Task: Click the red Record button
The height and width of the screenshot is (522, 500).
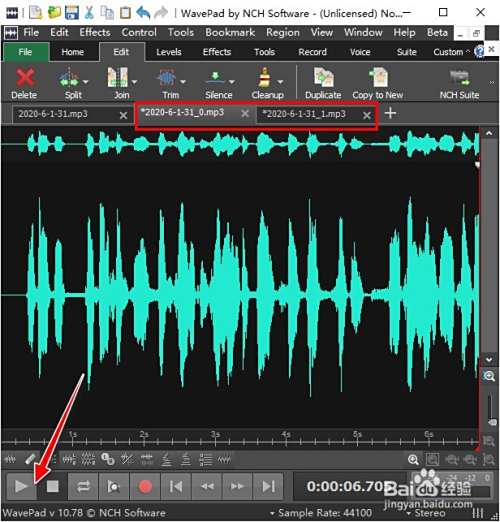Action: click(145, 486)
